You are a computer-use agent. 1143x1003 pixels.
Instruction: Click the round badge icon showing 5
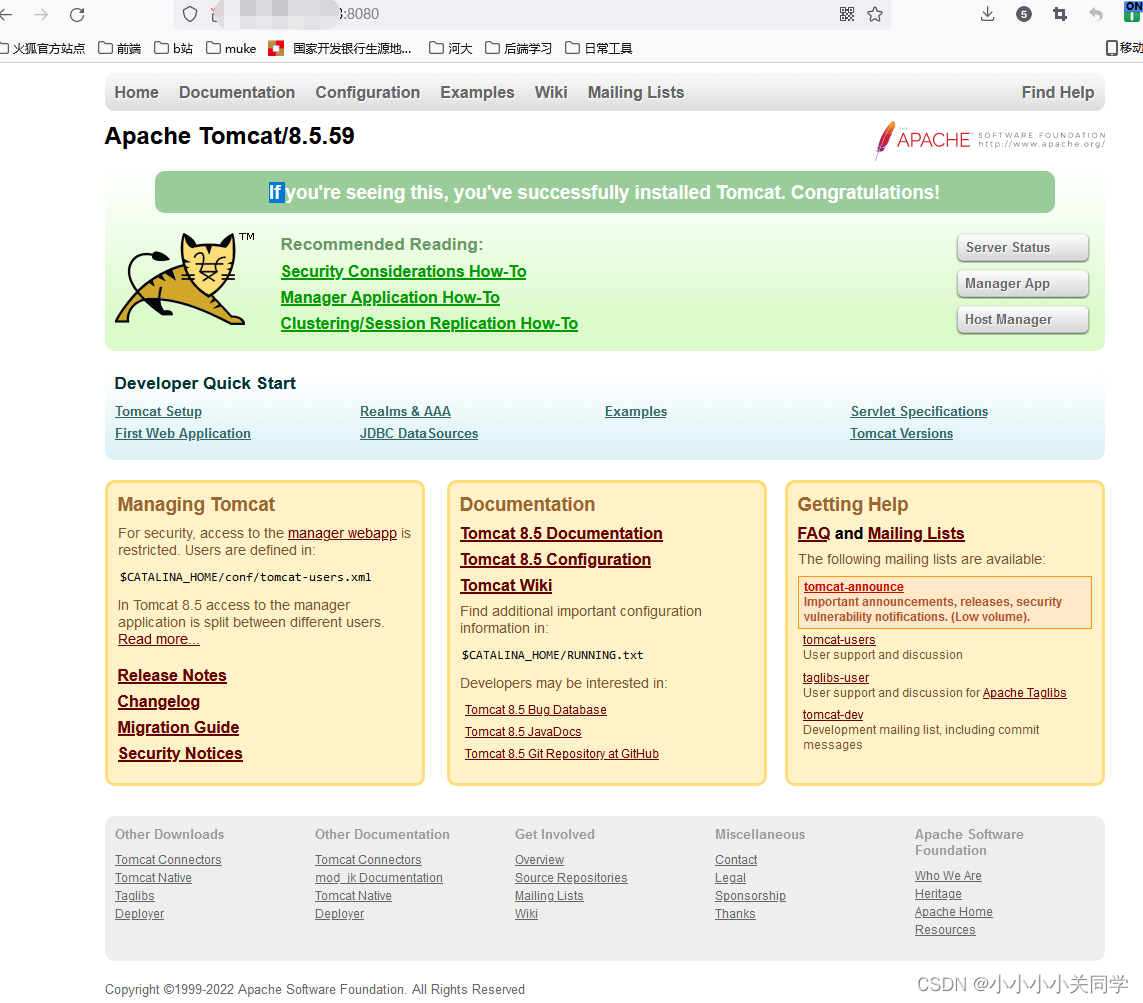click(x=1023, y=14)
